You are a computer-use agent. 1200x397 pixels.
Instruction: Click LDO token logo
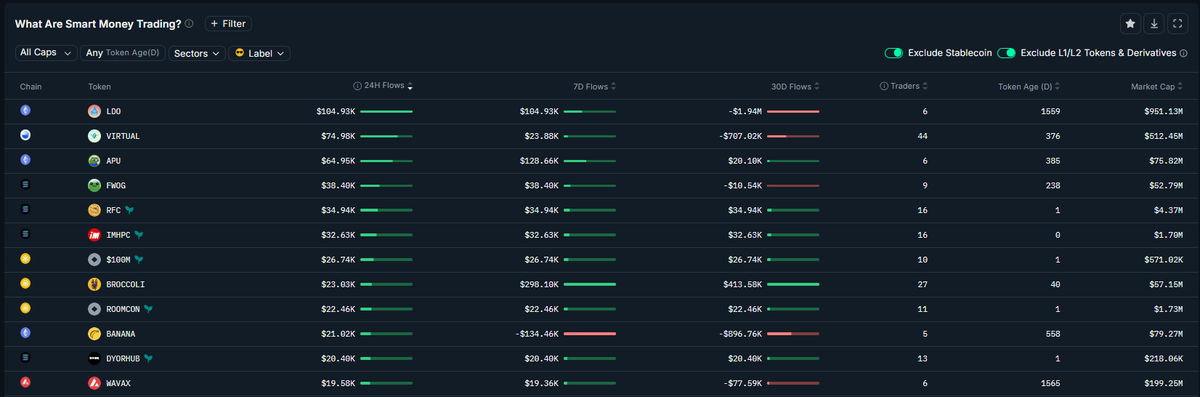(x=94, y=111)
